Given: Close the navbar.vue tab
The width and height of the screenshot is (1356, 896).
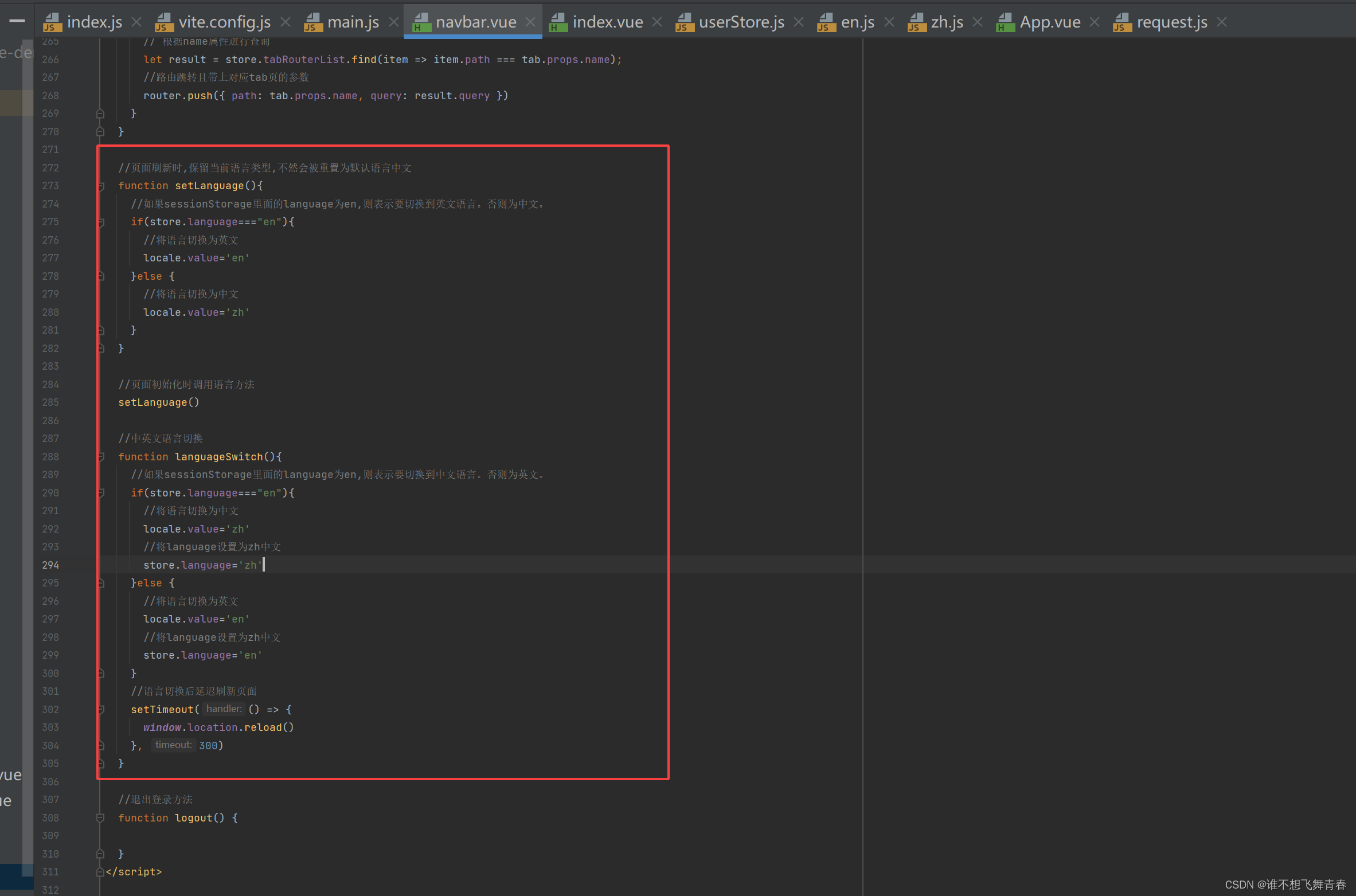Looking at the screenshot, I should point(530,22).
